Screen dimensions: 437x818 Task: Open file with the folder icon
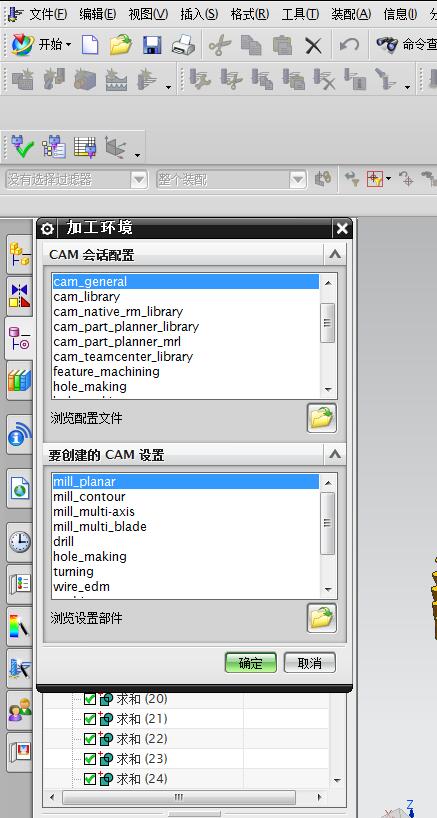coord(121,45)
